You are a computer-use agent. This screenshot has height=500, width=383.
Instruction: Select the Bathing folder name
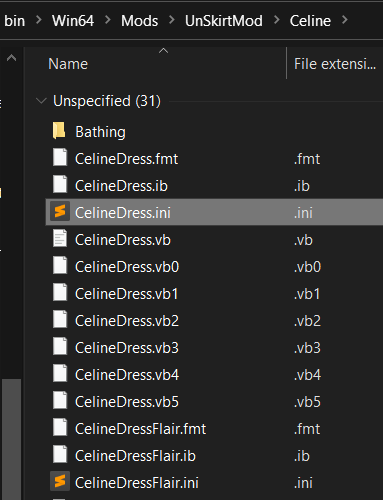[100, 132]
